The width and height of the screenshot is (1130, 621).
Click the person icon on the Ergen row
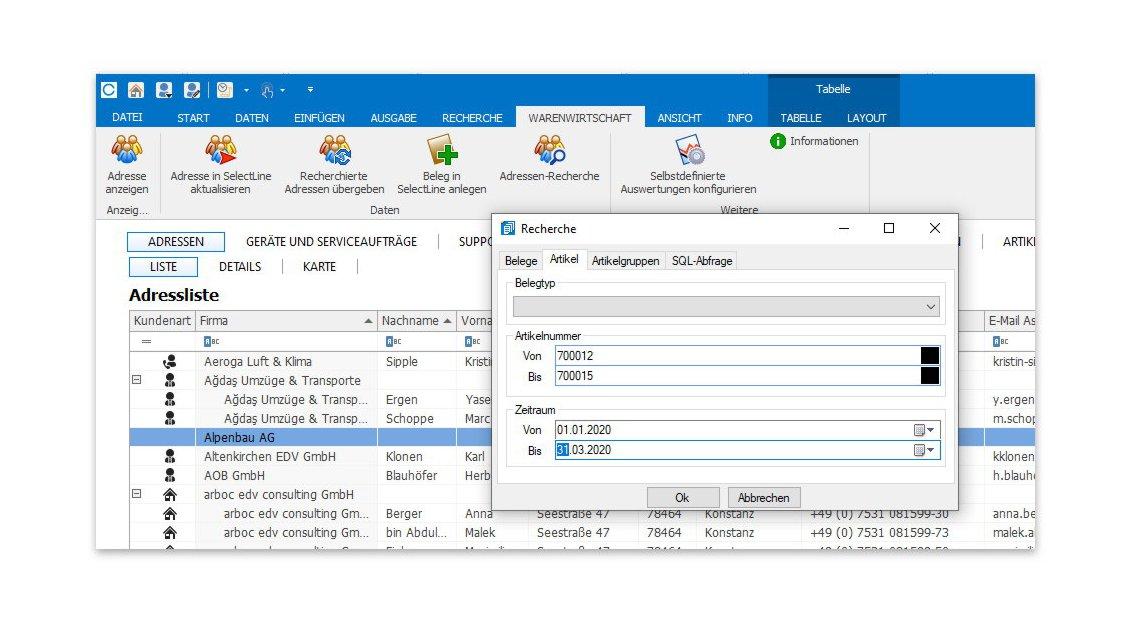pyautogui.click(x=170, y=399)
